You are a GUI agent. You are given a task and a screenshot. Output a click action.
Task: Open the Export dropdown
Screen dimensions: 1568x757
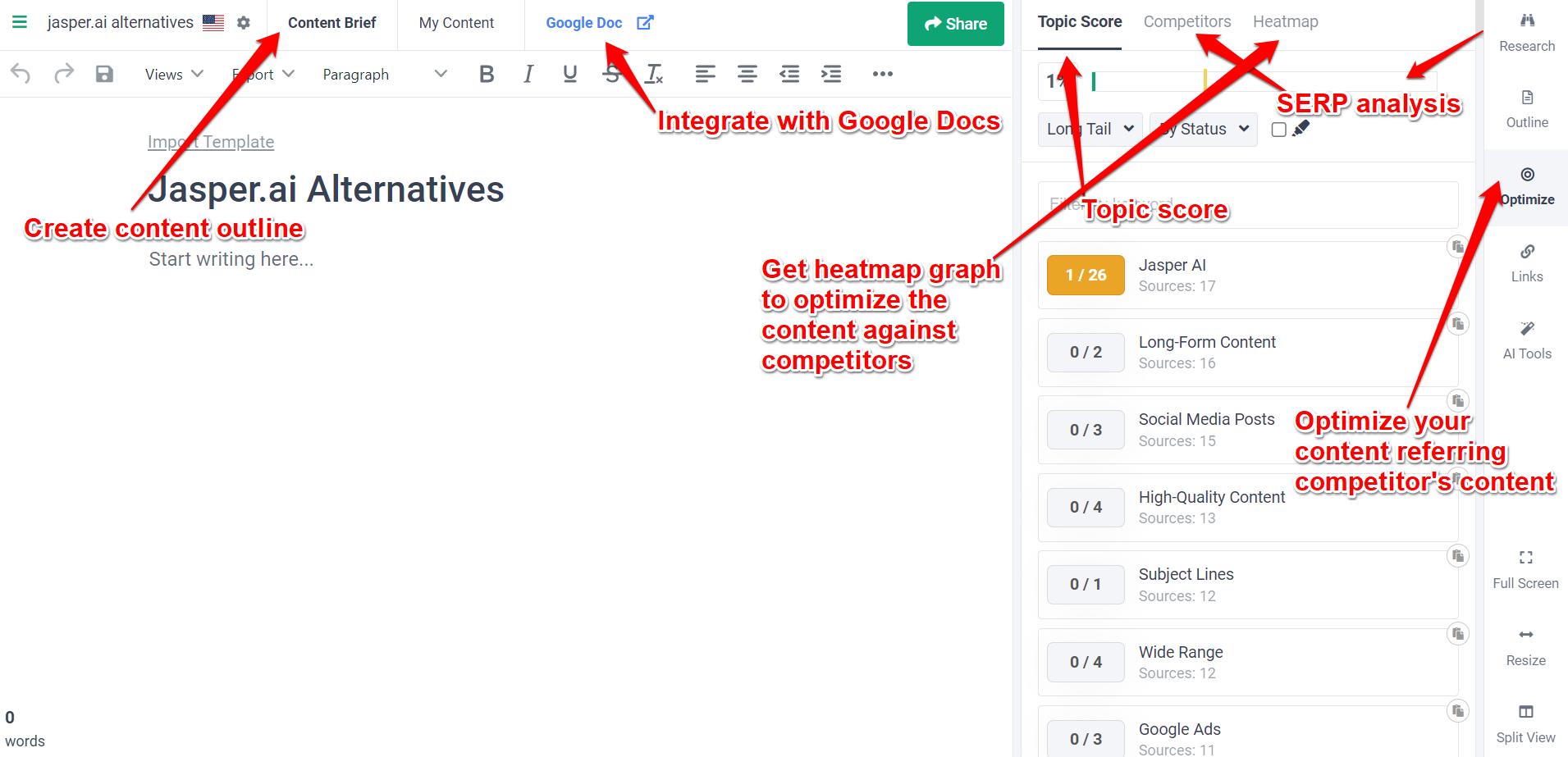tap(263, 75)
